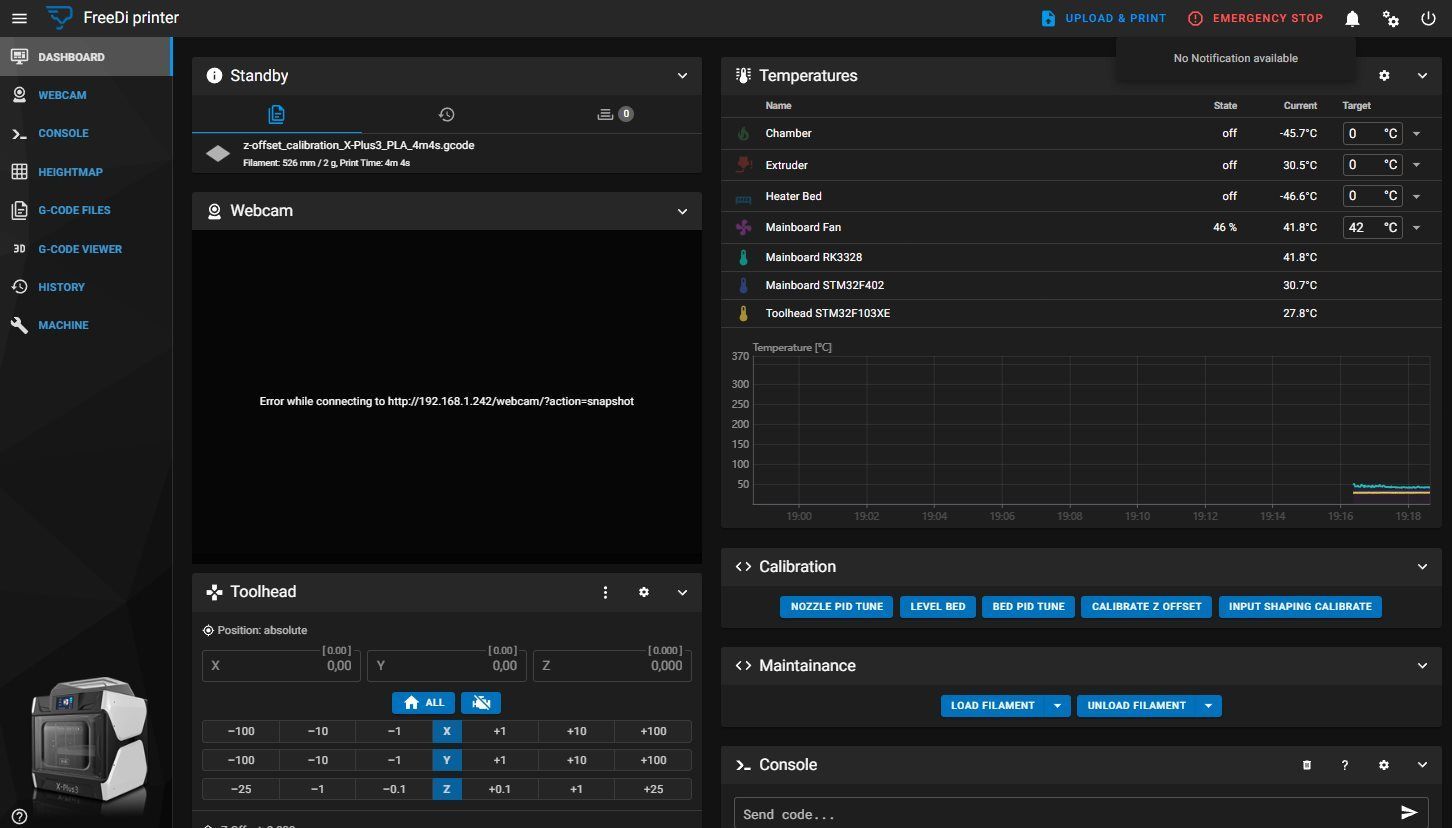The width and height of the screenshot is (1452, 828).
Task: Open notifications bell icon
Action: click(1352, 18)
